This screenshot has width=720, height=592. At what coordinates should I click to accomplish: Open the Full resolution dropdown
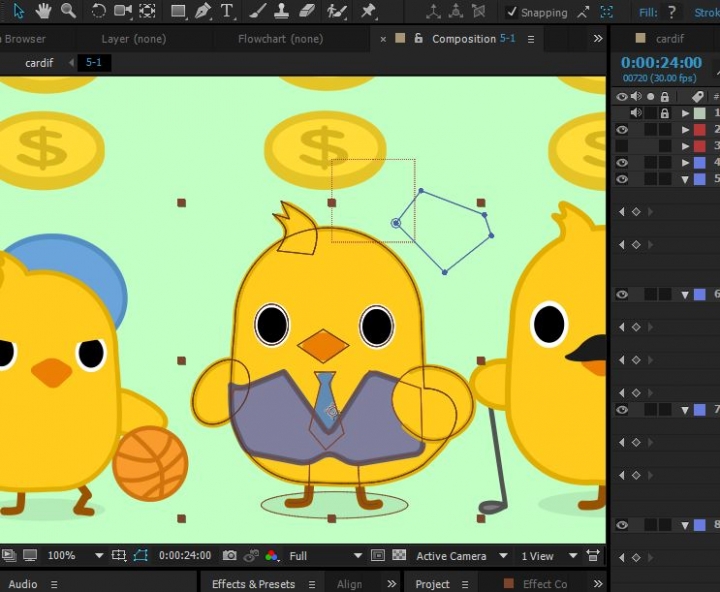325,556
